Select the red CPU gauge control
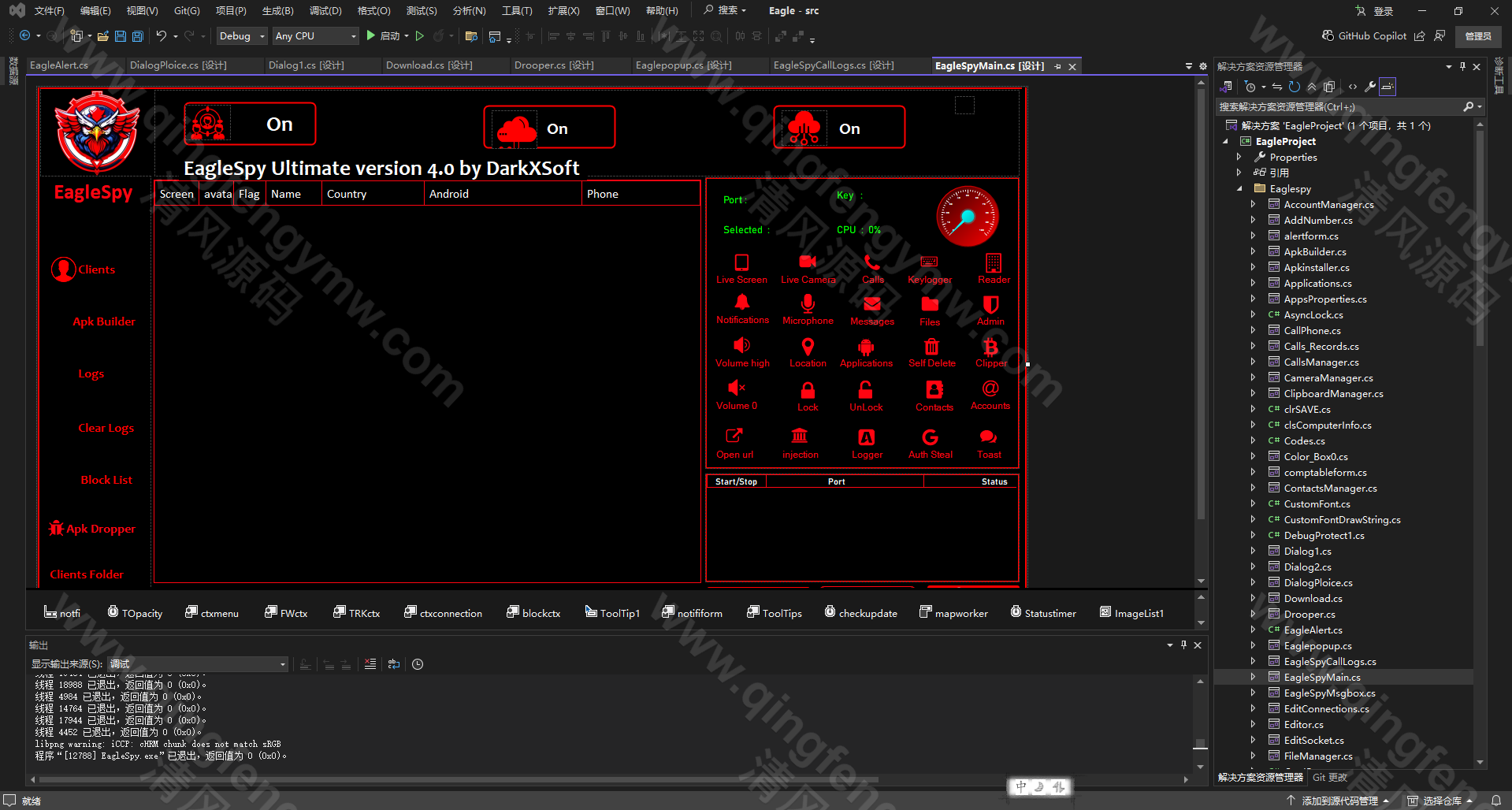The image size is (1512, 810). pos(967,216)
